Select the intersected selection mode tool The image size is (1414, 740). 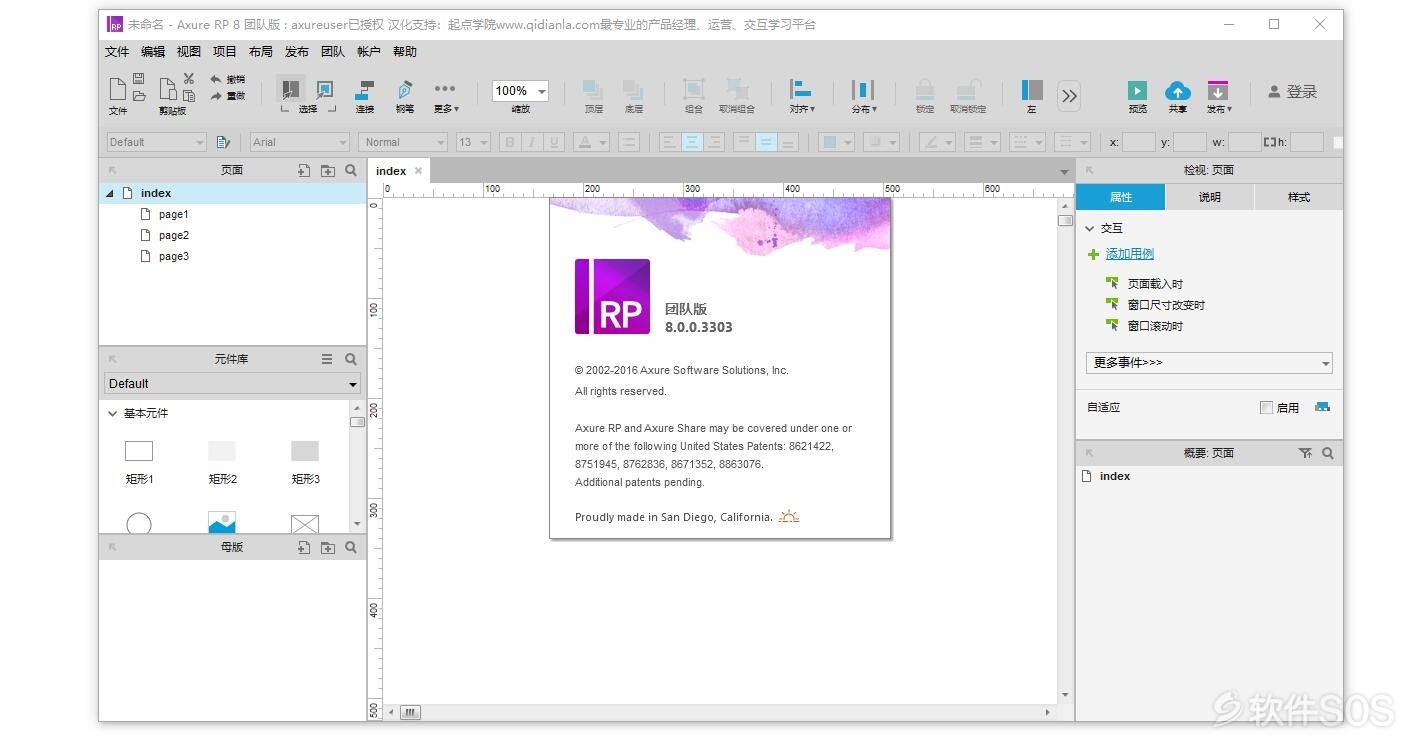[x=290, y=89]
